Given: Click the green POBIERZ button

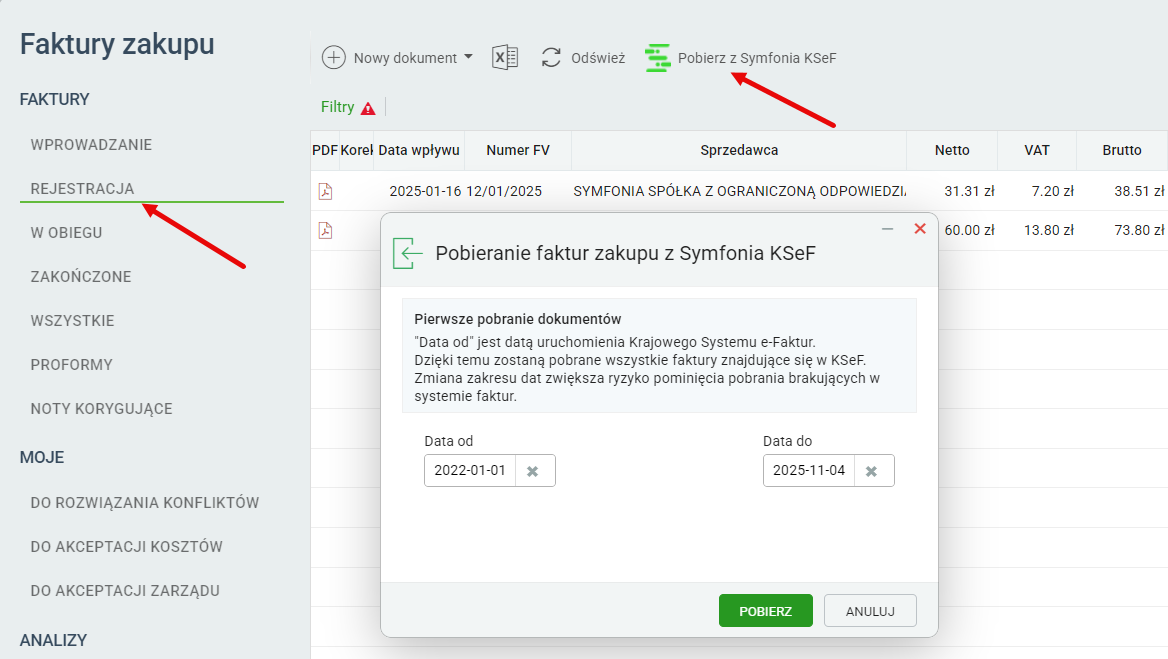Looking at the screenshot, I should click(766, 611).
